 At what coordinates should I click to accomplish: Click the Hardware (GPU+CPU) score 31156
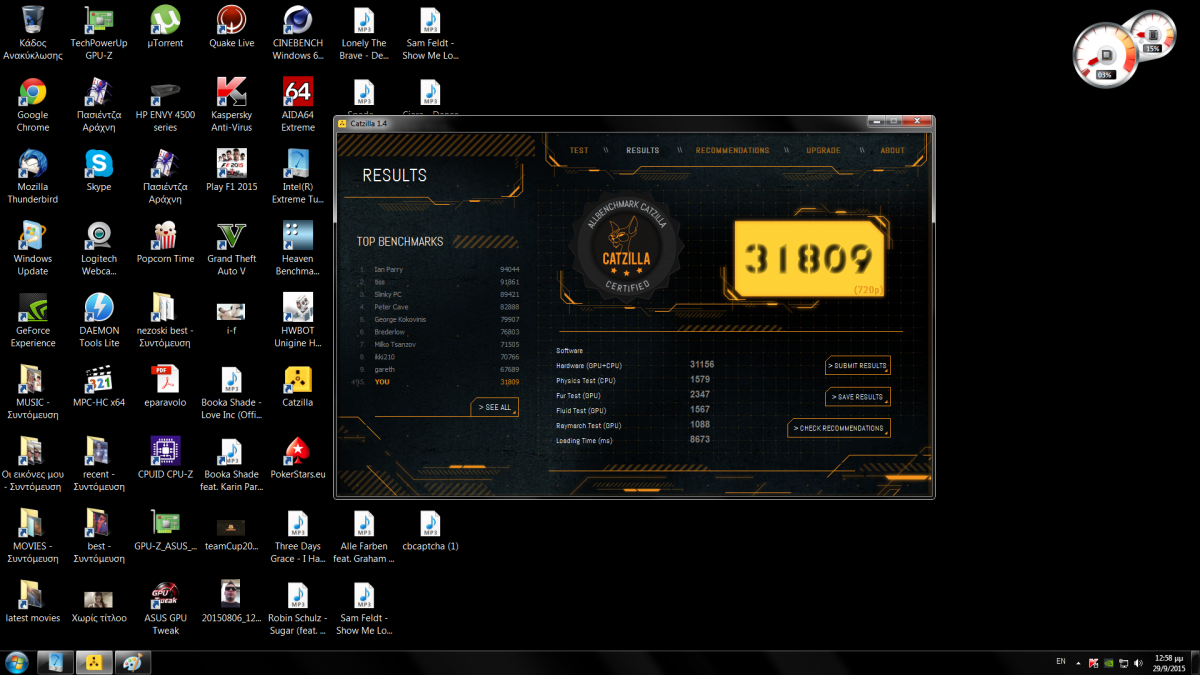click(702, 364)
